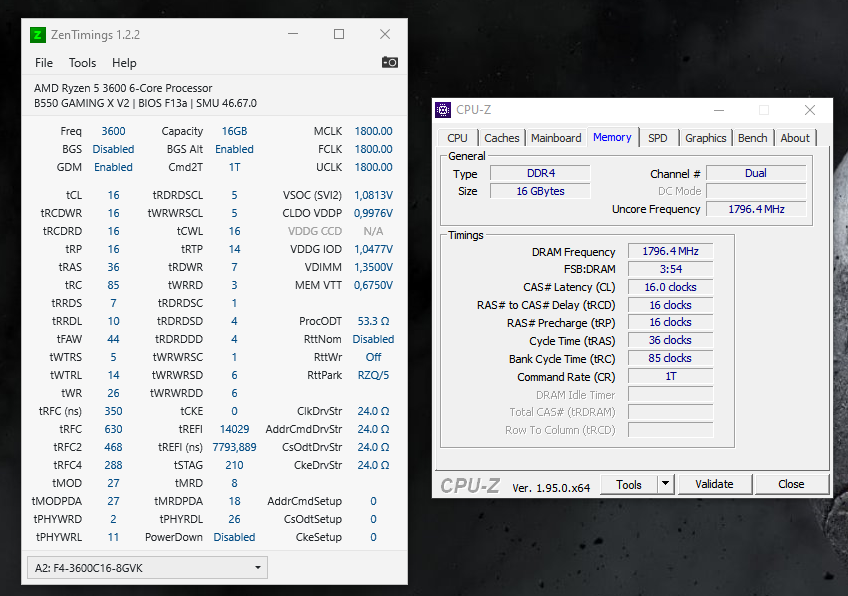Screen dimensions: 848x596
Task: Switch to the Mainboard tab in CPU-Z
Action: pos(556,138)
